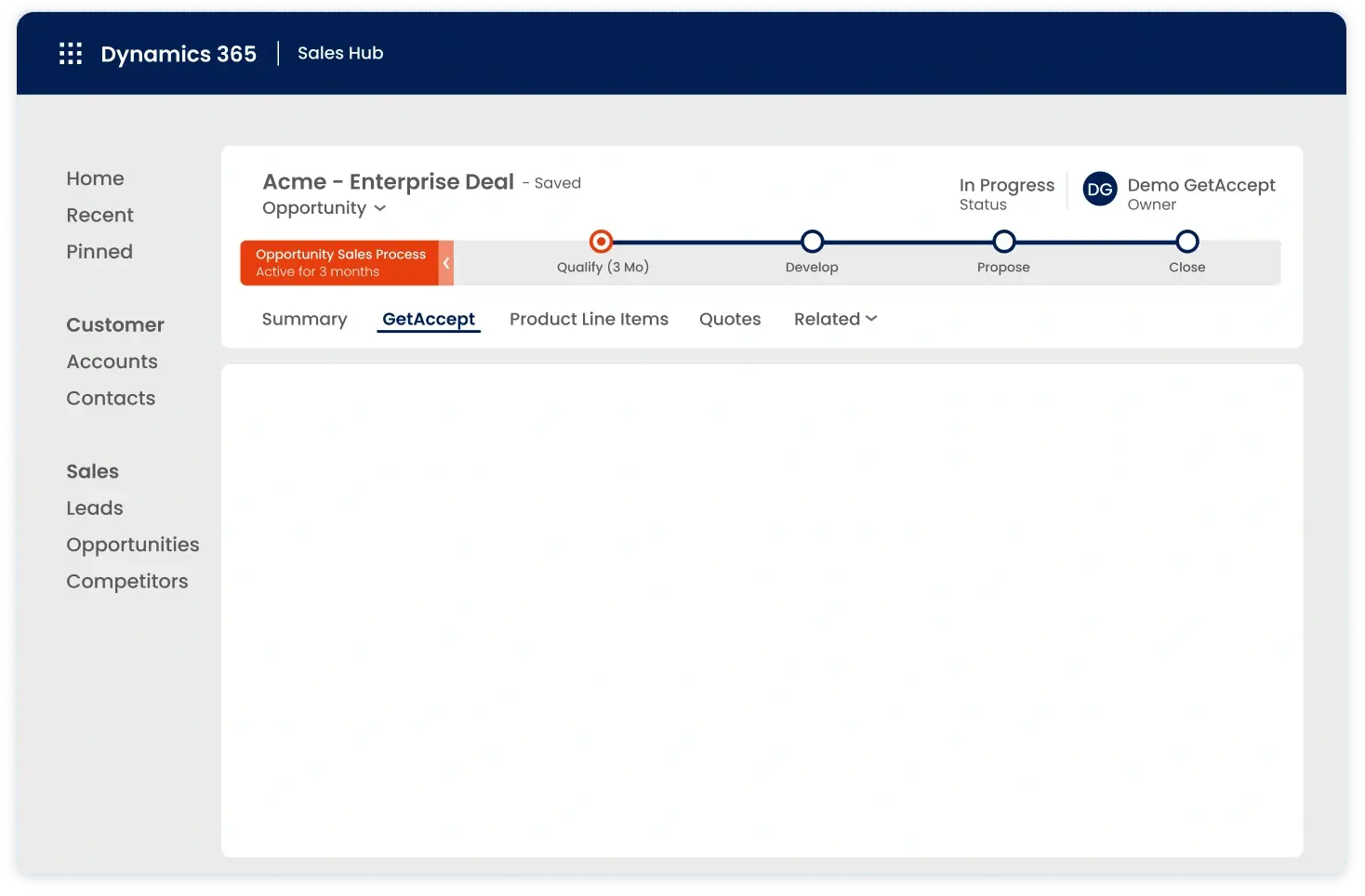Open Recent in the sidebar
The image size is (1365, 896).
[x=99, y=215]
